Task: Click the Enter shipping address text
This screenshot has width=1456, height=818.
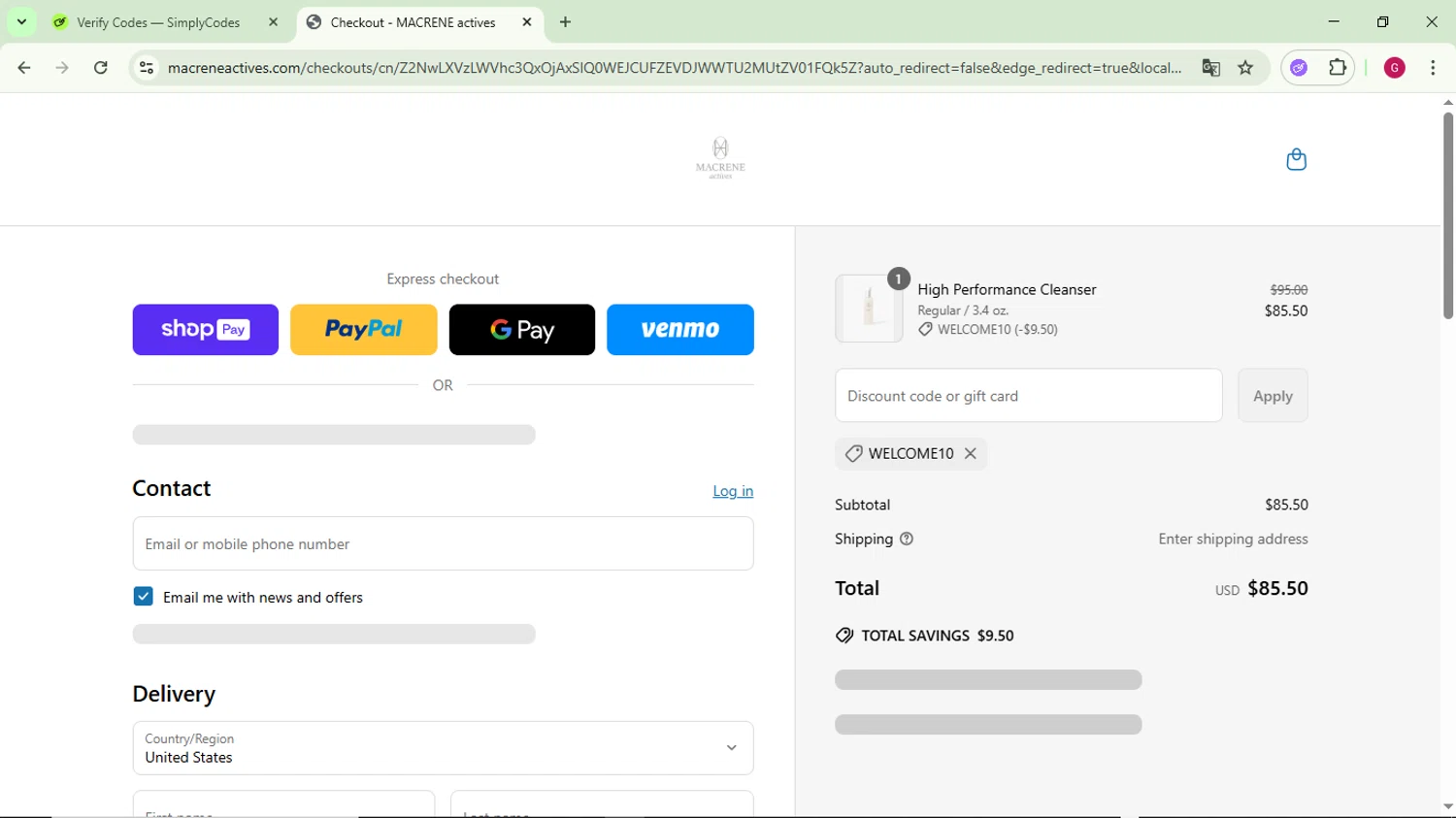Action: click(1233, 539)
